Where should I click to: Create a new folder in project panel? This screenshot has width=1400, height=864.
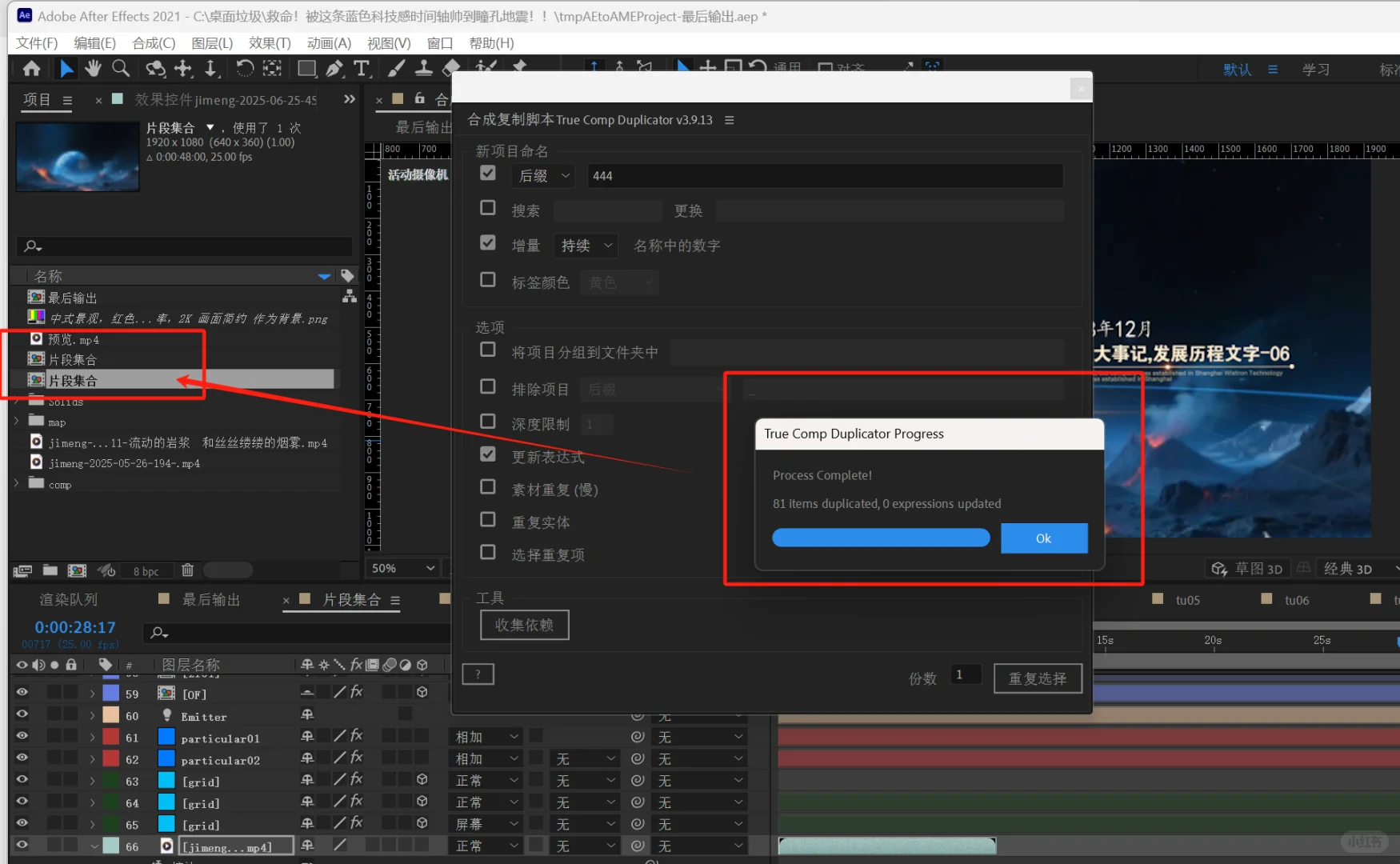(50, 570)
